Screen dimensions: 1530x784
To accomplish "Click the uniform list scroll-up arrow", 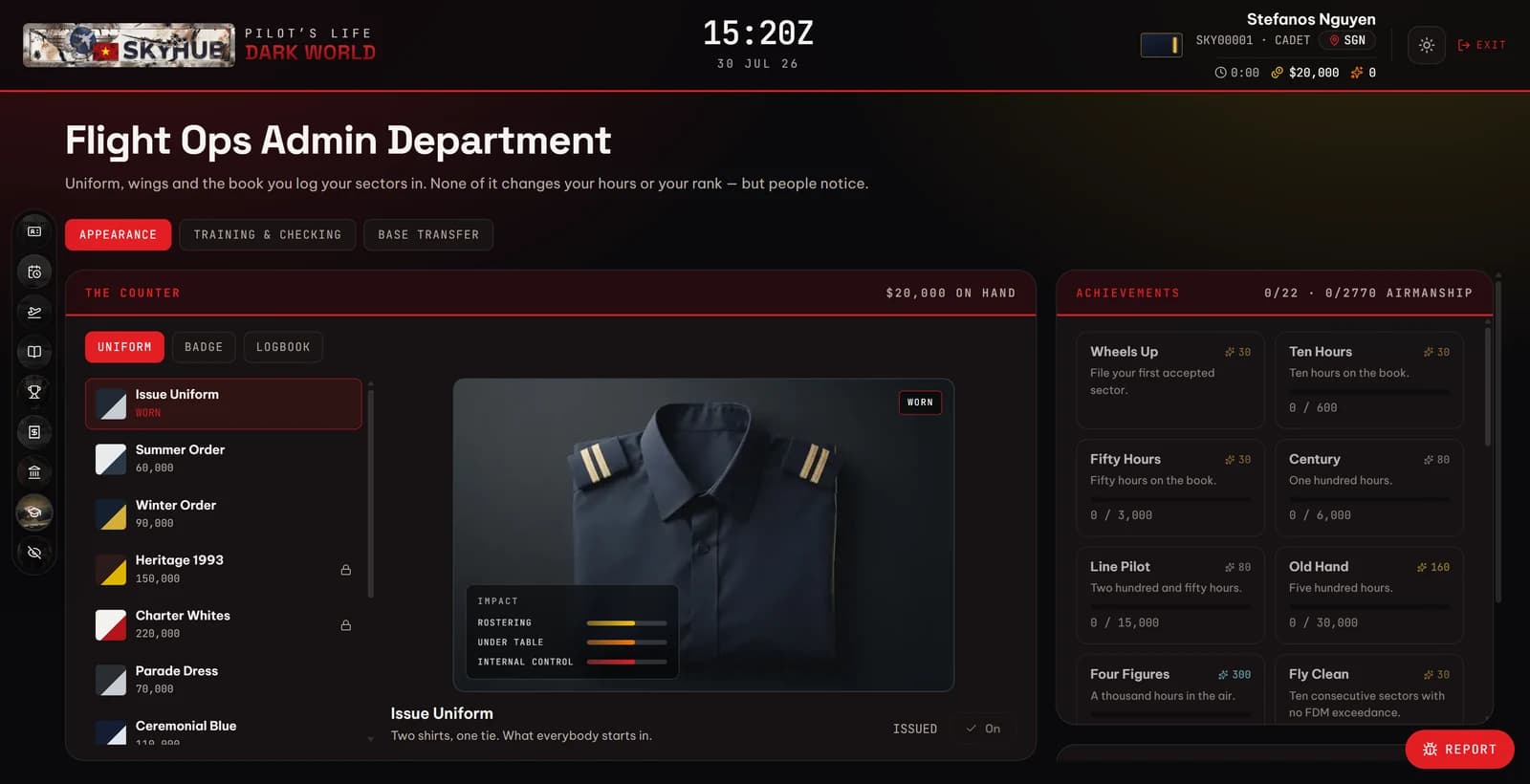I will pyautogui.click(x=371, y=384).
